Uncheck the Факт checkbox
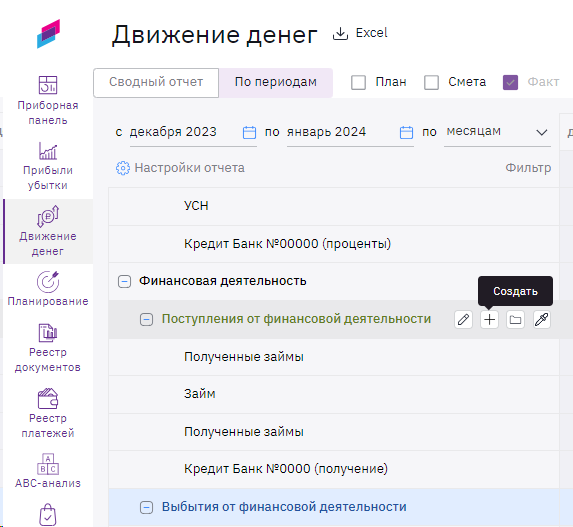This screenshot has height=527, width=573. tap(511, 82)
